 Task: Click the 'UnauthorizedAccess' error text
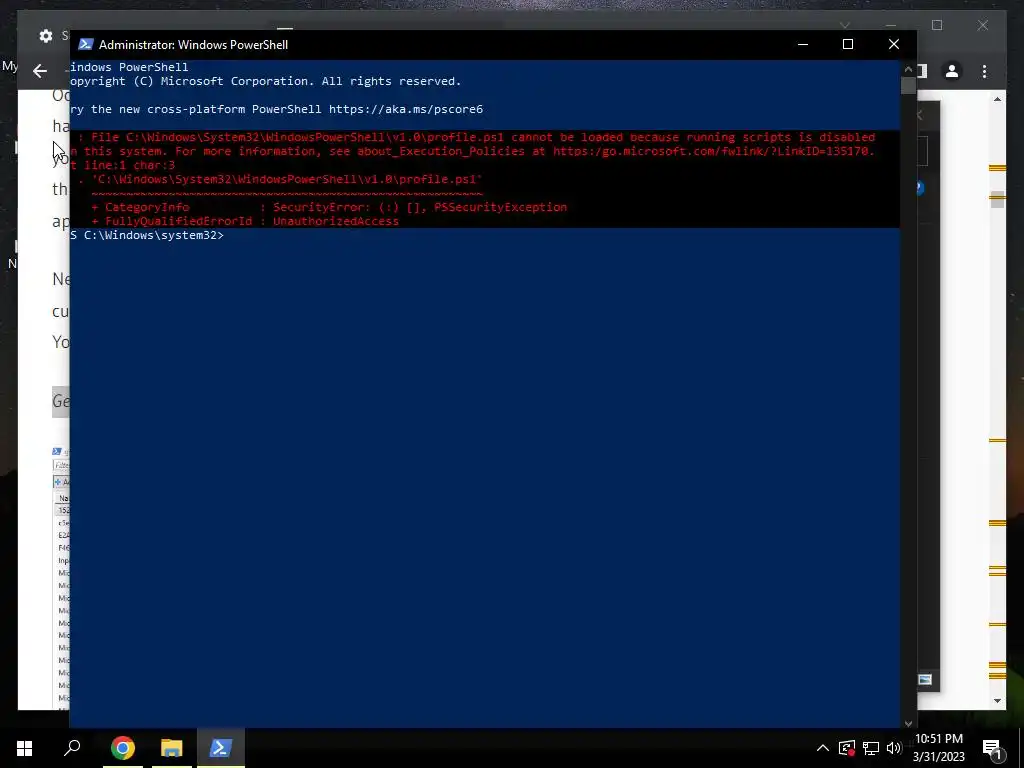(336, 221)
